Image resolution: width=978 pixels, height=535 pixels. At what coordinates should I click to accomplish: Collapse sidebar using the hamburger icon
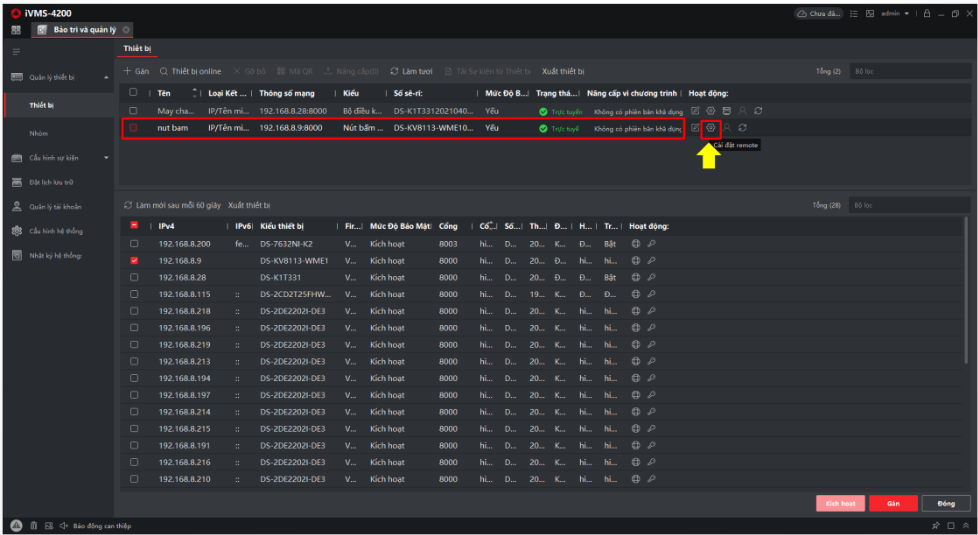[x=16, y=51]
